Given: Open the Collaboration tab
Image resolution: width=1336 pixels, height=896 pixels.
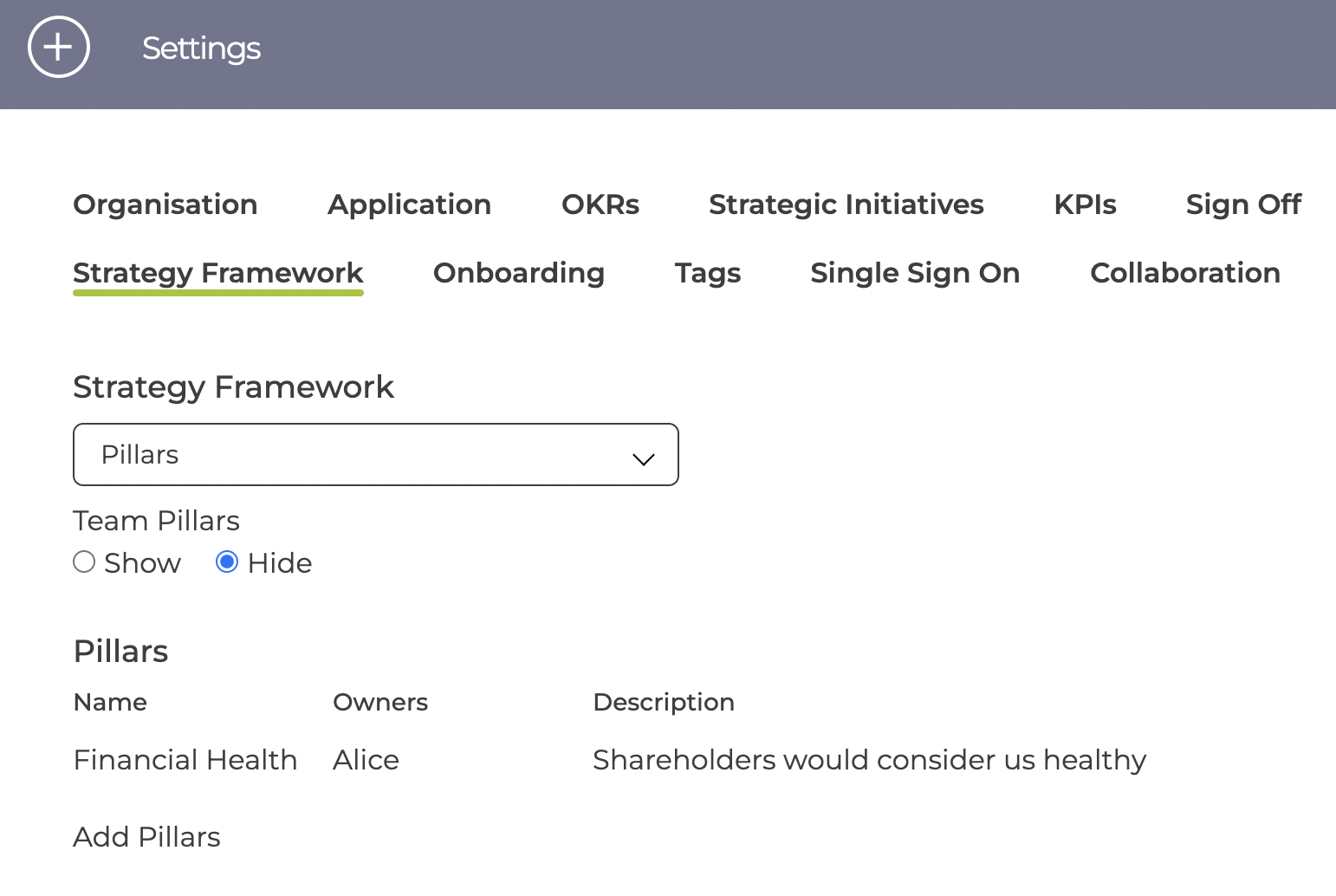Looking at the screenshot, I should (x=1185, y=273).
